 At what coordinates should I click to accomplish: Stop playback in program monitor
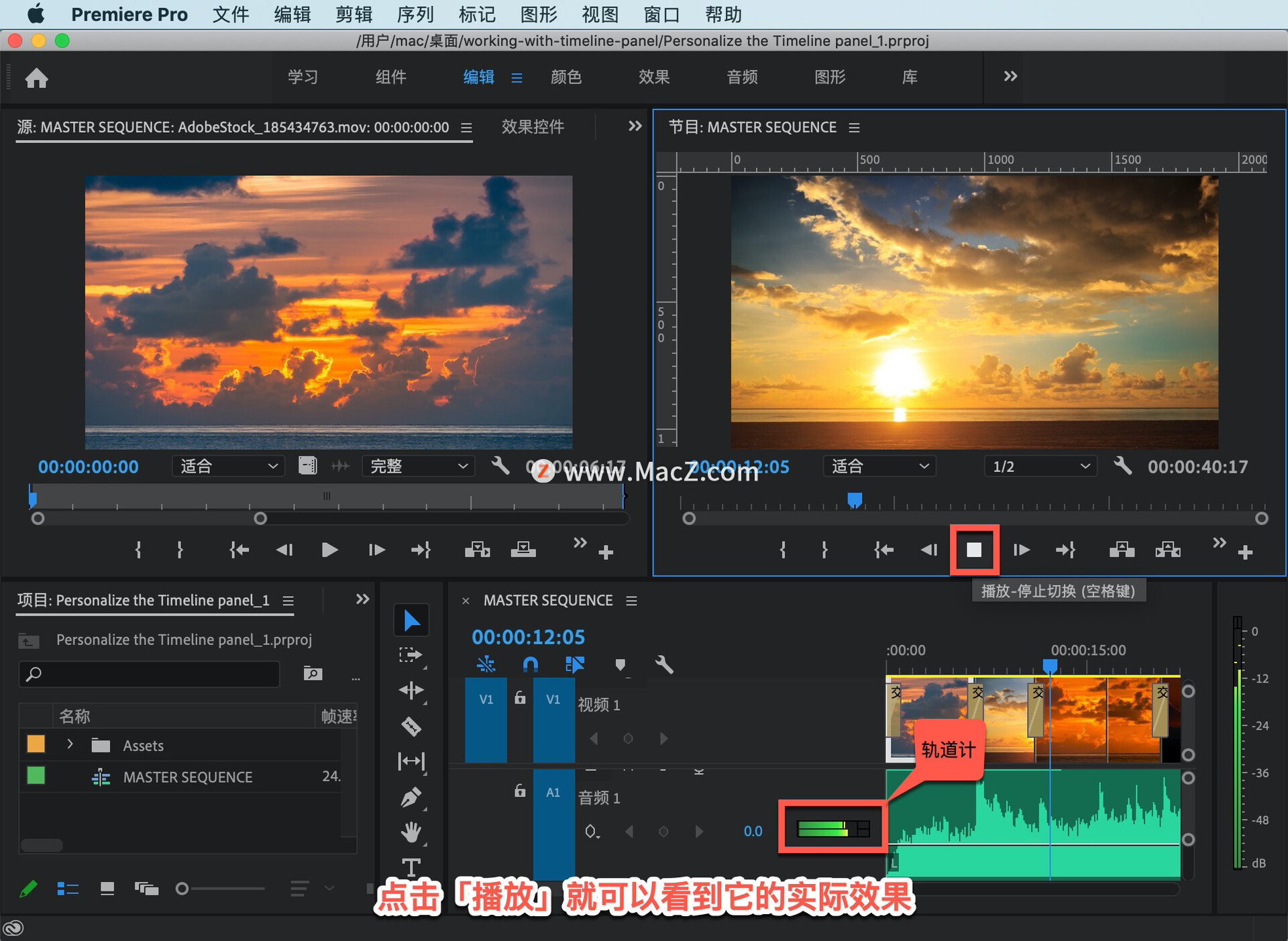coord(974,550)
